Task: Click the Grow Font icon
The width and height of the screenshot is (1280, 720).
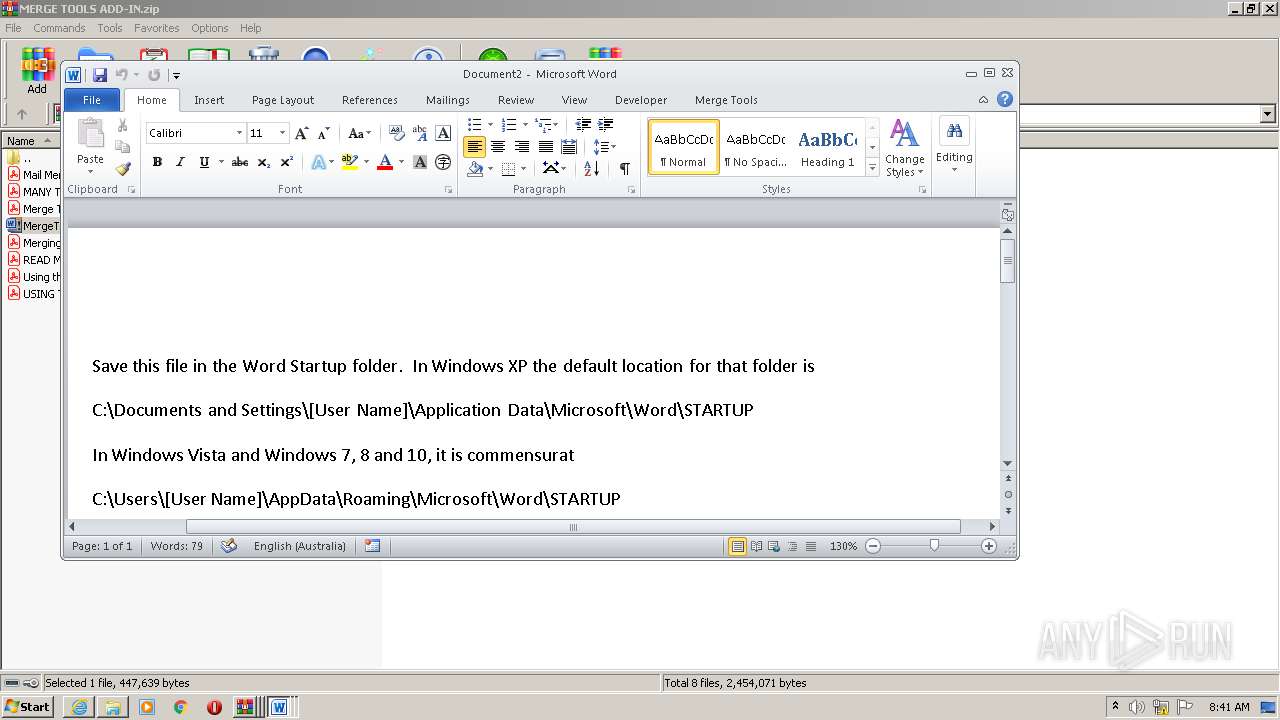Action: click(301, 133)
